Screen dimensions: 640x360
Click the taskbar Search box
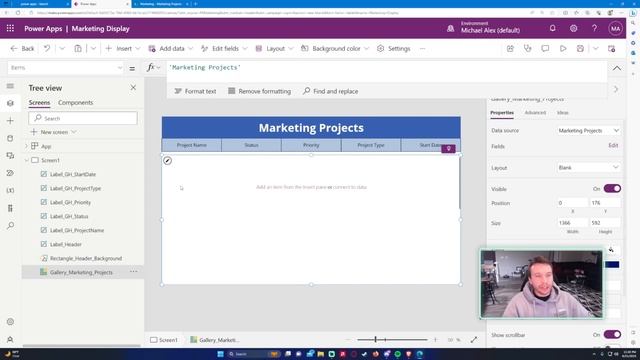(x=253, y=354)
